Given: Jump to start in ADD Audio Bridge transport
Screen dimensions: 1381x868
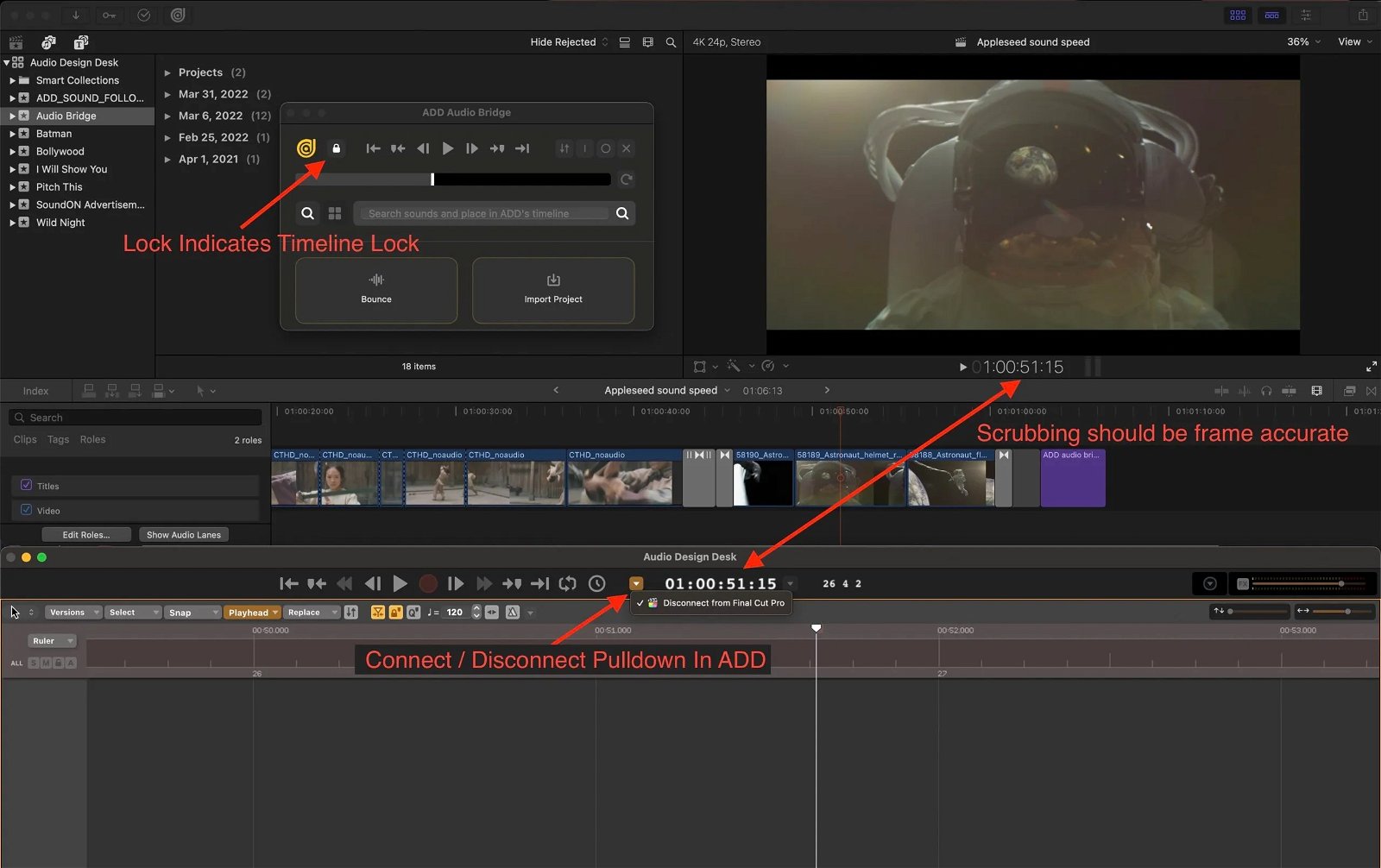Looking at the screenshot, I should [x=373, y=148].
